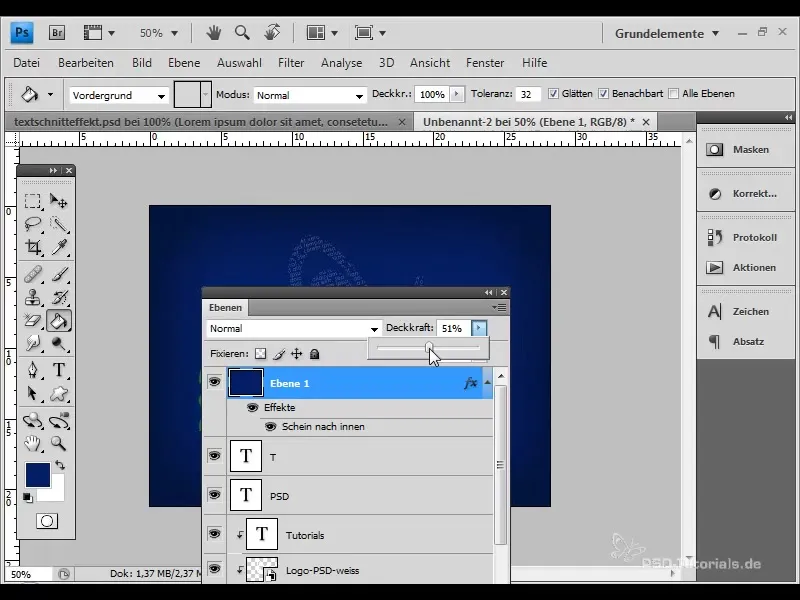
Task: Open the Aktionen panel
Action: pos(743,267)
